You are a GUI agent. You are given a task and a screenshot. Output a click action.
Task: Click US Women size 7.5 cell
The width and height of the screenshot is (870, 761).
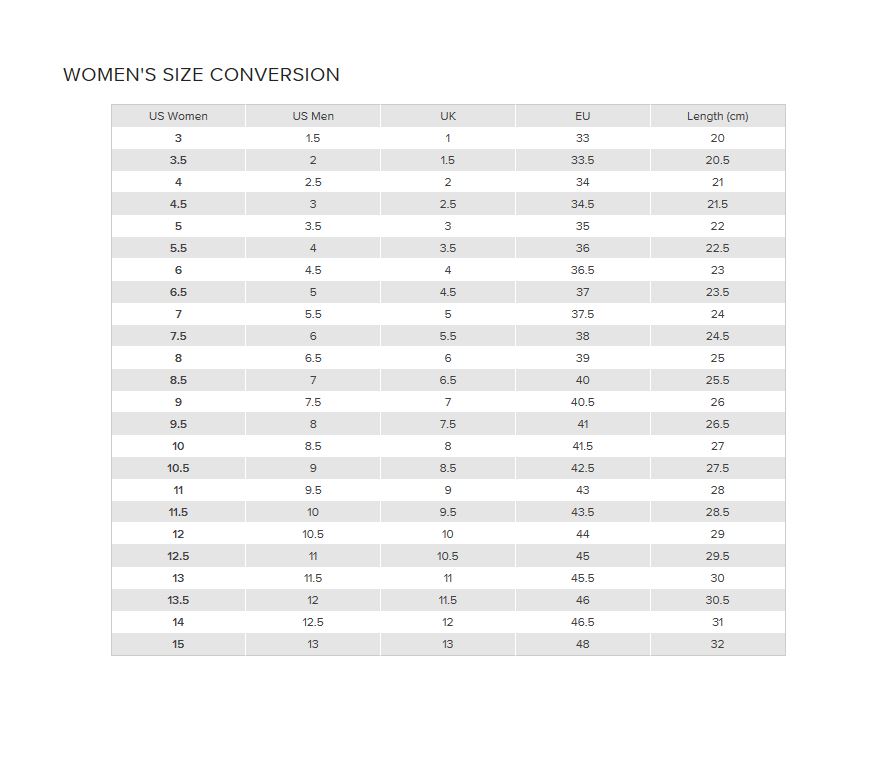178,336
